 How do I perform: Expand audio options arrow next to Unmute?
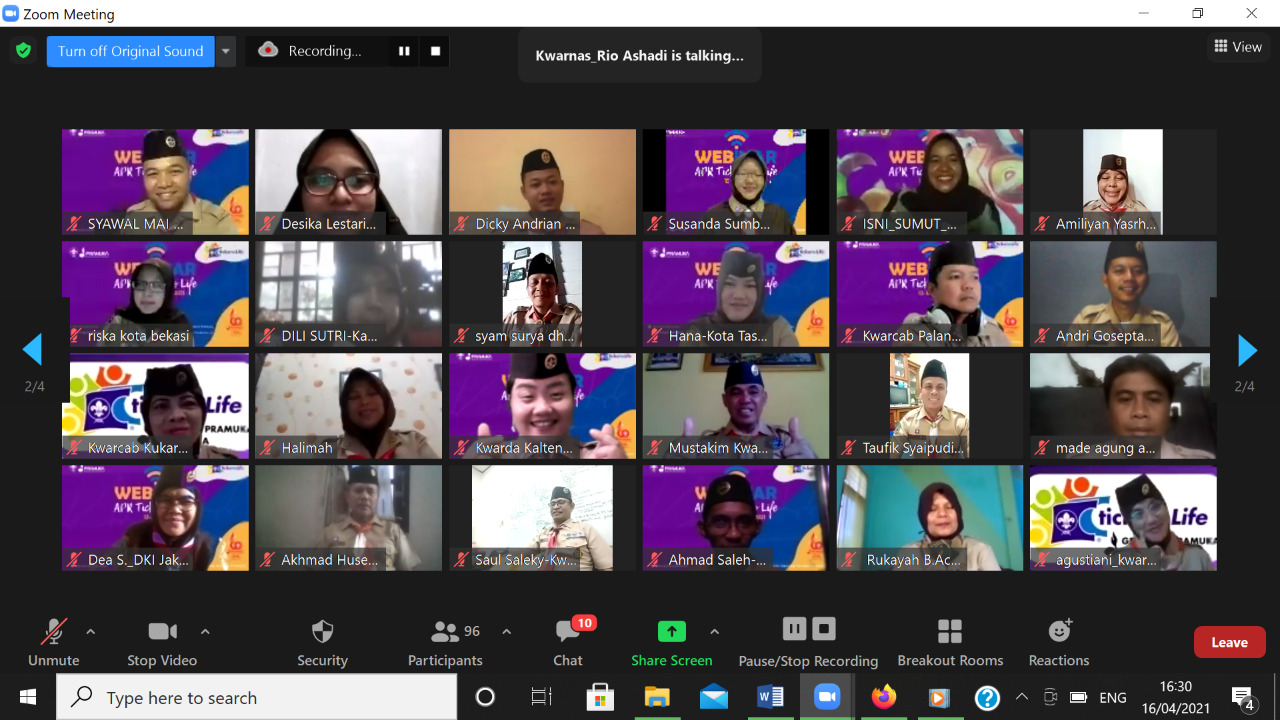coord(91,632)
